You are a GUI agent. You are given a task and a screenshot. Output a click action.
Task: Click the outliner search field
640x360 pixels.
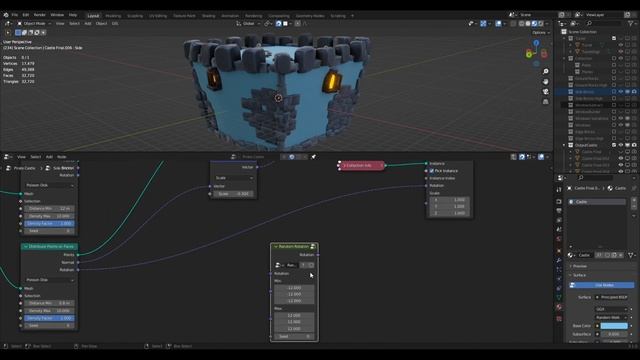(x=603, y=24)
